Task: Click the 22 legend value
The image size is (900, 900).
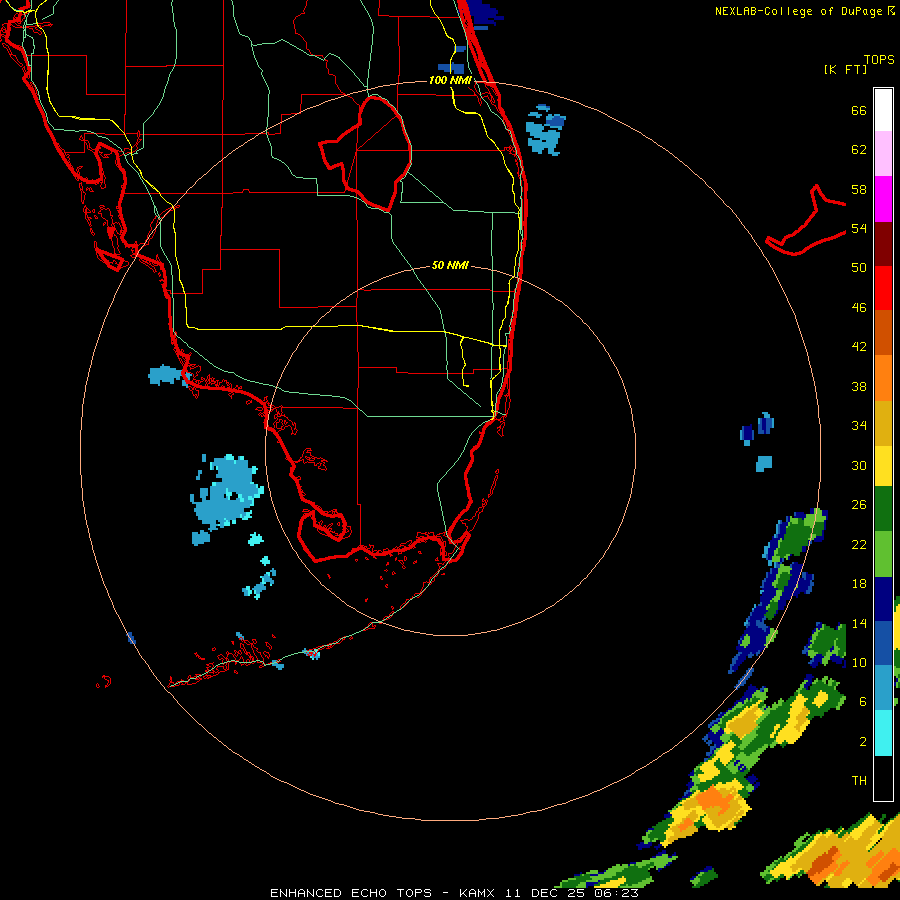Action: 859,544
